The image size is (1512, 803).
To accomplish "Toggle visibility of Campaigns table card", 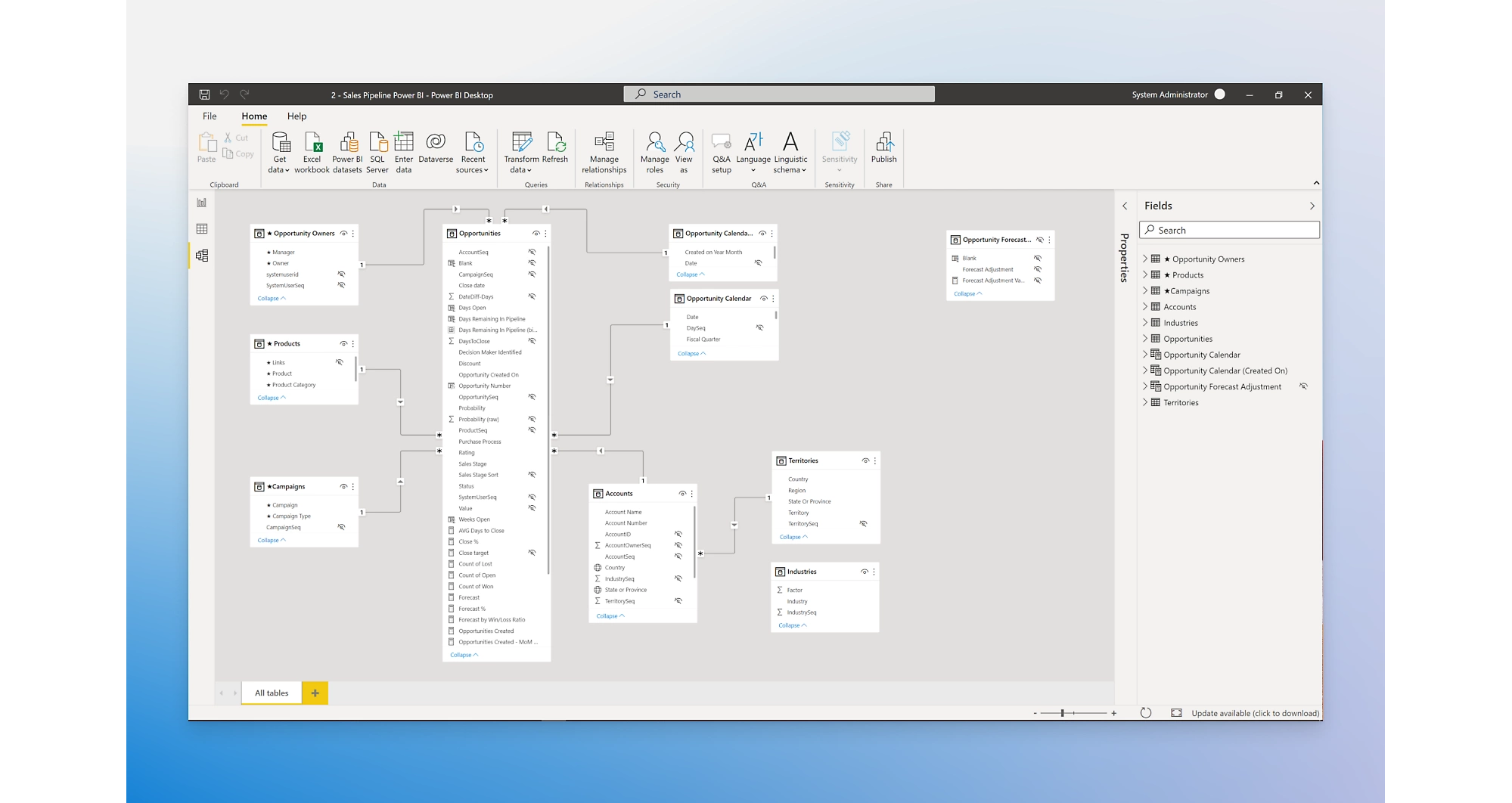I will point(343,487).
